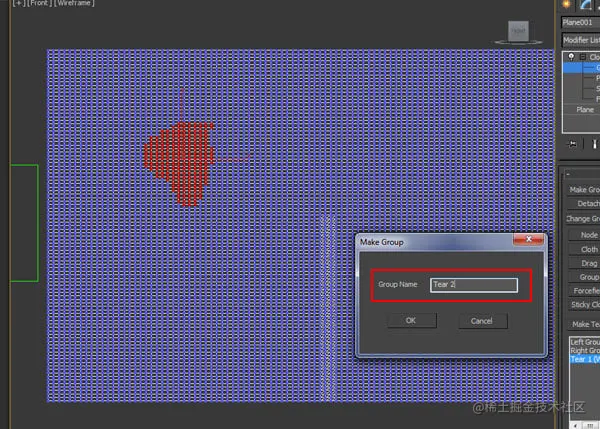This screenshot has width=600, height=429.
Task: Collapse the Group rollout minus icon
Action: [568, 174]
